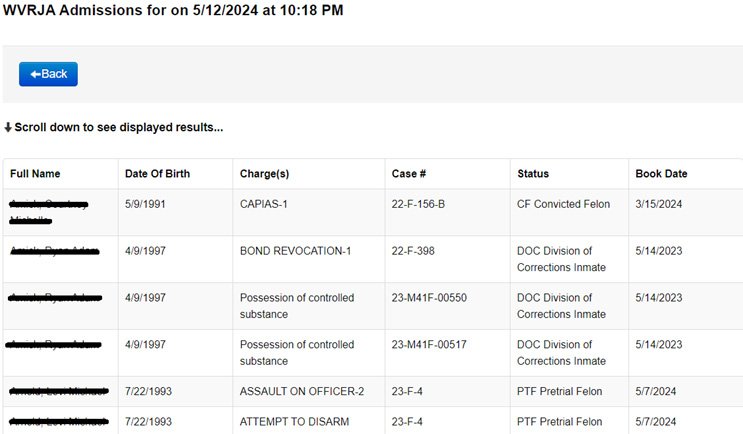Click the Status column header
Viewport: 743px width, 434px height.
pyautogui.click(x=533, y=174)
